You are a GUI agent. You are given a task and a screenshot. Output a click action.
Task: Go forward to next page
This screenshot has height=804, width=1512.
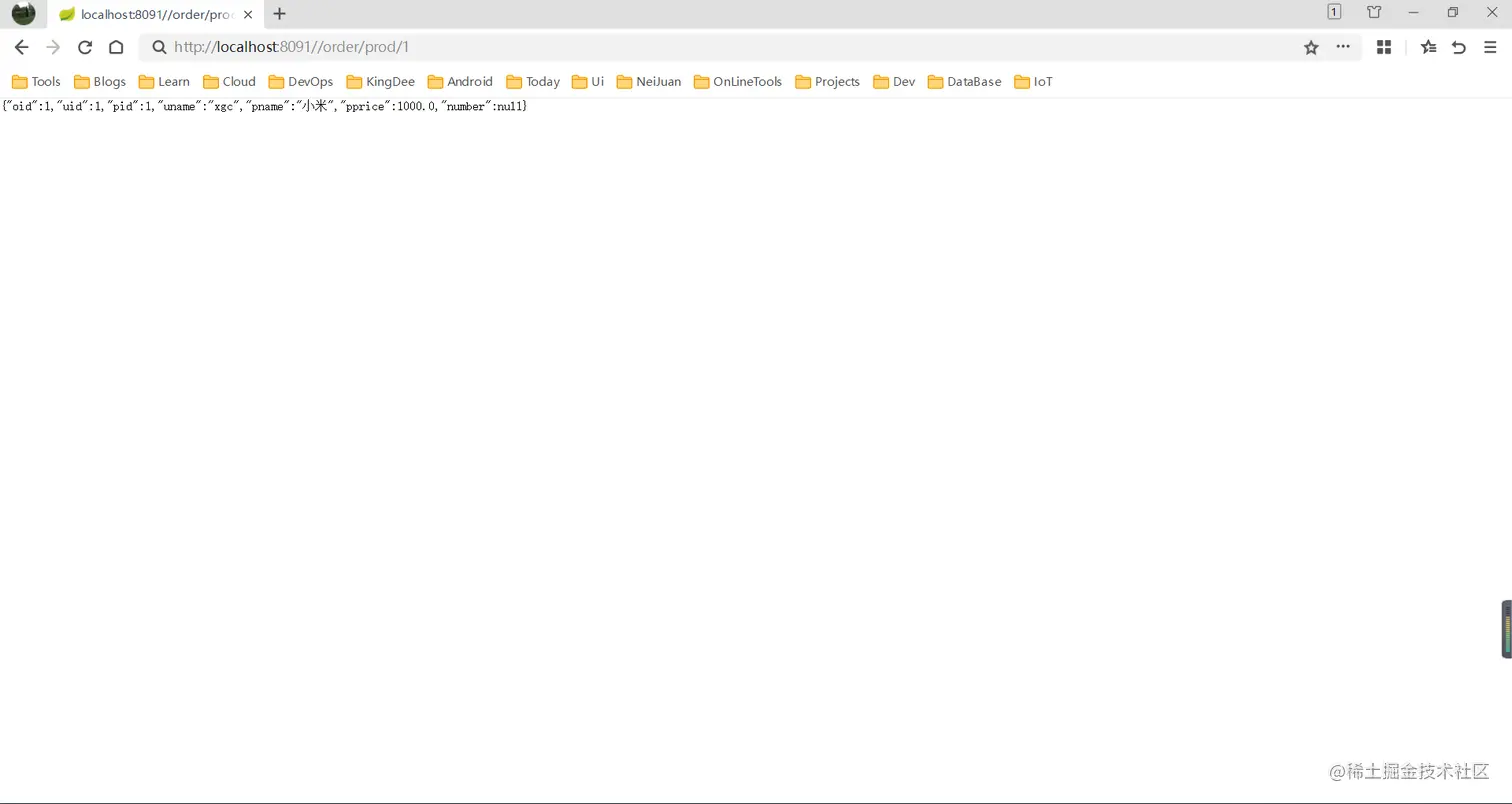(53, 47)
